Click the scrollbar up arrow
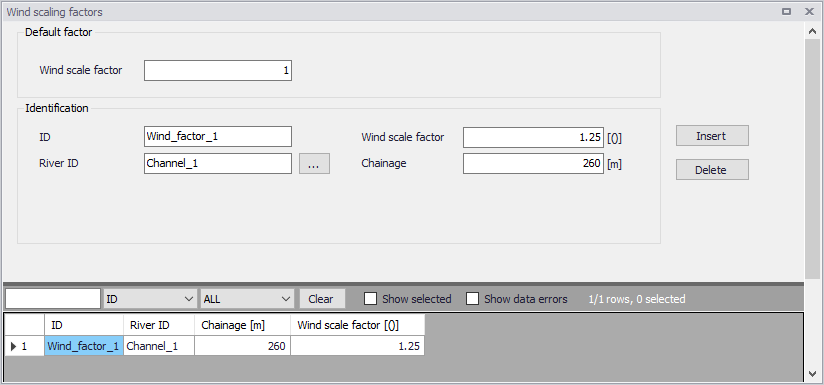This screenshot has height=385, width=824. point(812,31)
